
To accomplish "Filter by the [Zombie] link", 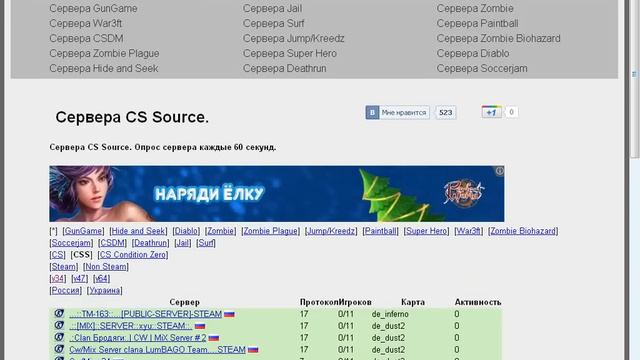I will pyautogui.click(x=220, y=231).
